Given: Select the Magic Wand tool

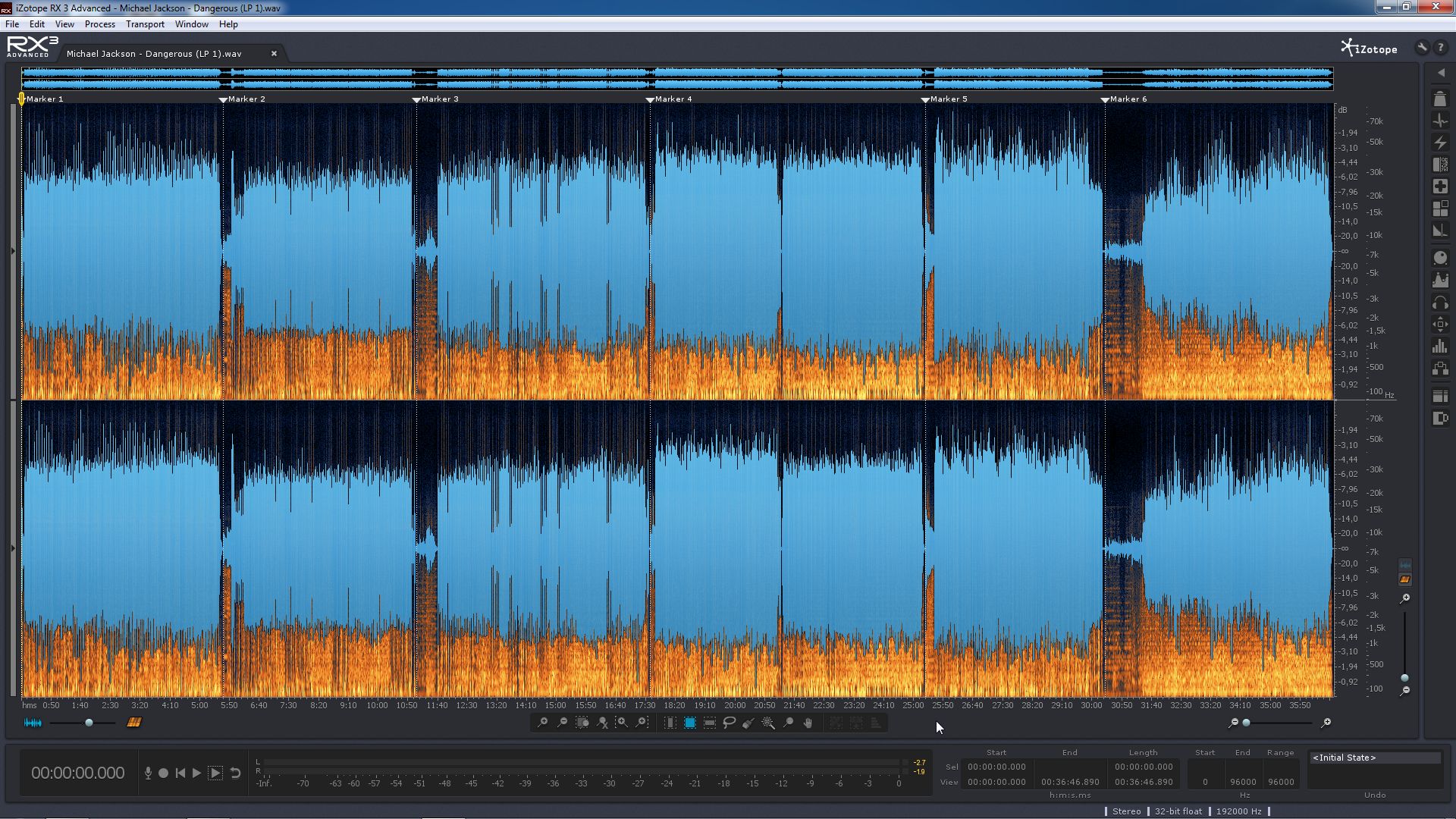Looking at the screenshot, I should point(768,723).
